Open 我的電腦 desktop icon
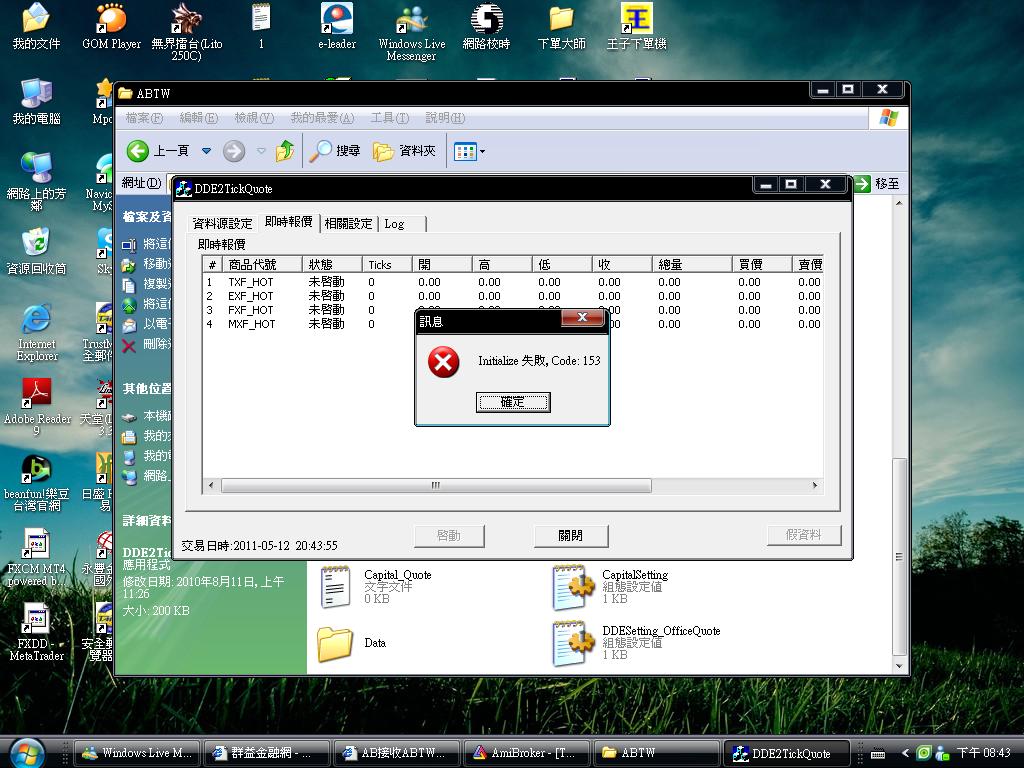This screenshot has height=768, width=1024. (x=36, y=101)
